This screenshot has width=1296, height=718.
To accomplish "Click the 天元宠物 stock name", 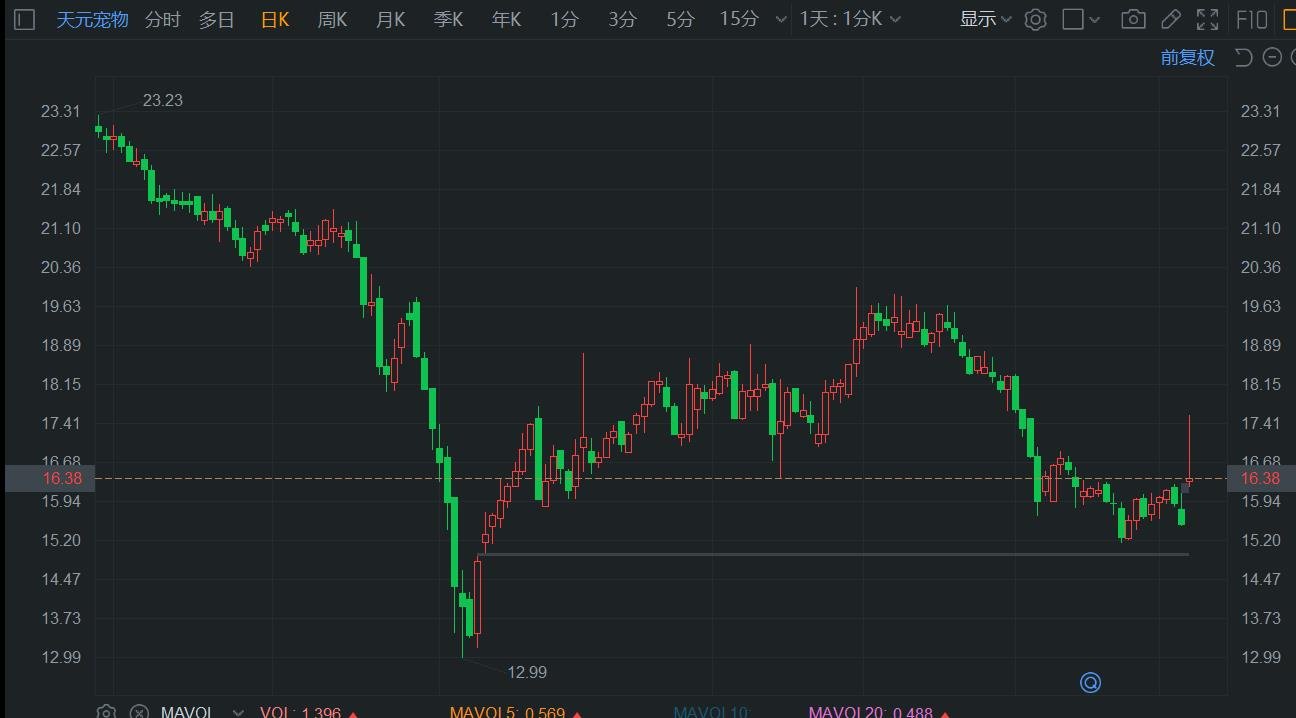I will [92, 19].
